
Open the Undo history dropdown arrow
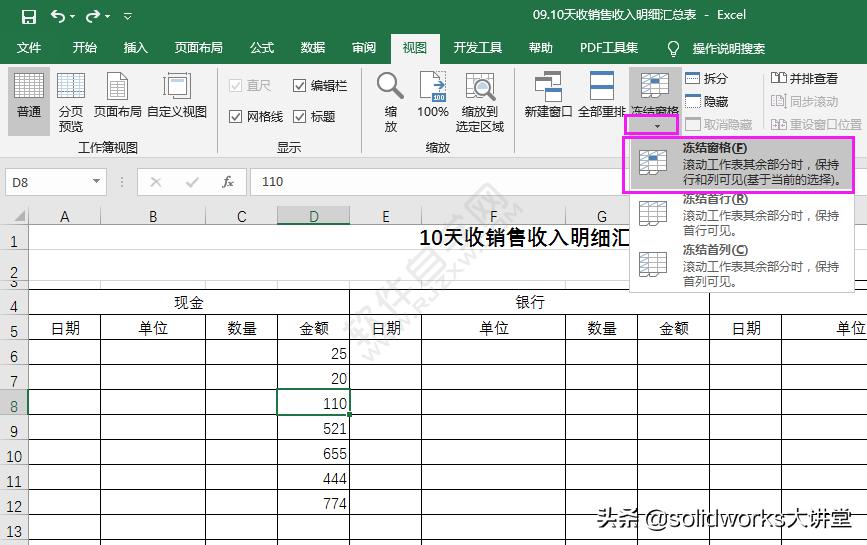coord(72,17)
